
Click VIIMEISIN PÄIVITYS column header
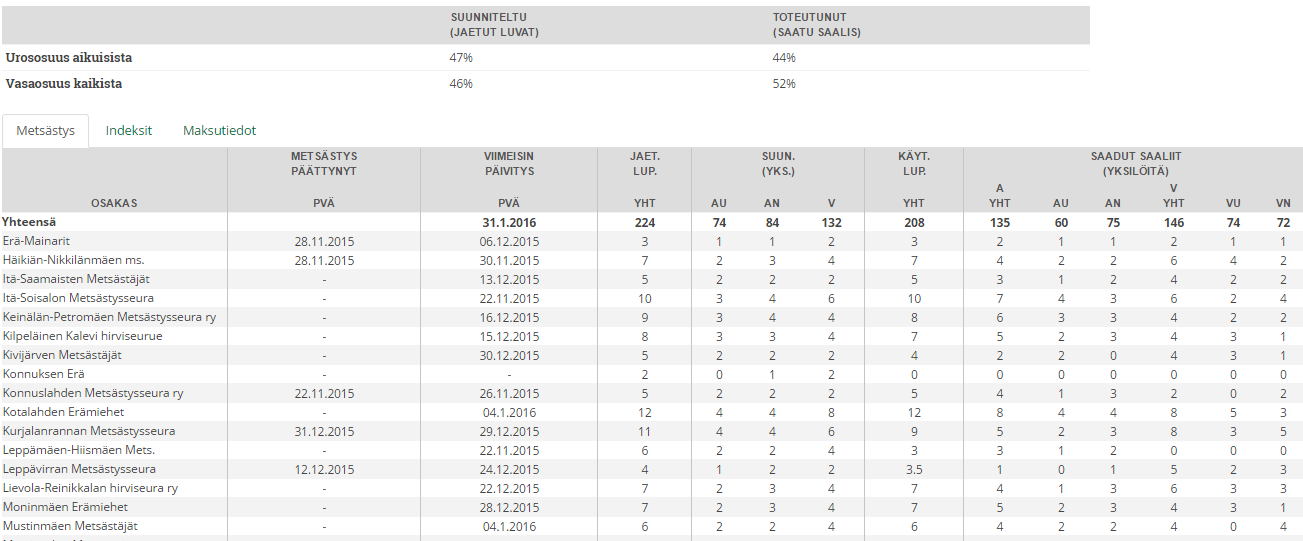(x=509, y=163)
